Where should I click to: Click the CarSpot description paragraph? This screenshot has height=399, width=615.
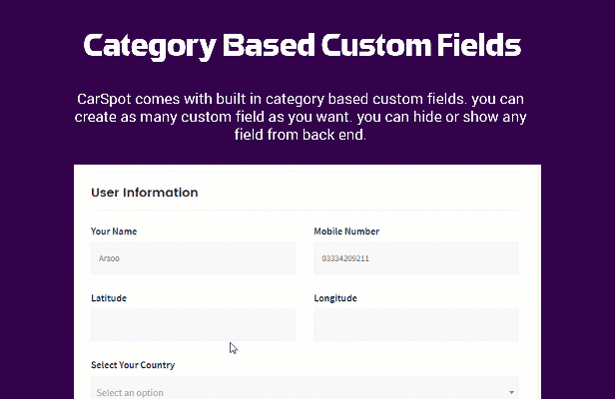click(x=300, y=117)
